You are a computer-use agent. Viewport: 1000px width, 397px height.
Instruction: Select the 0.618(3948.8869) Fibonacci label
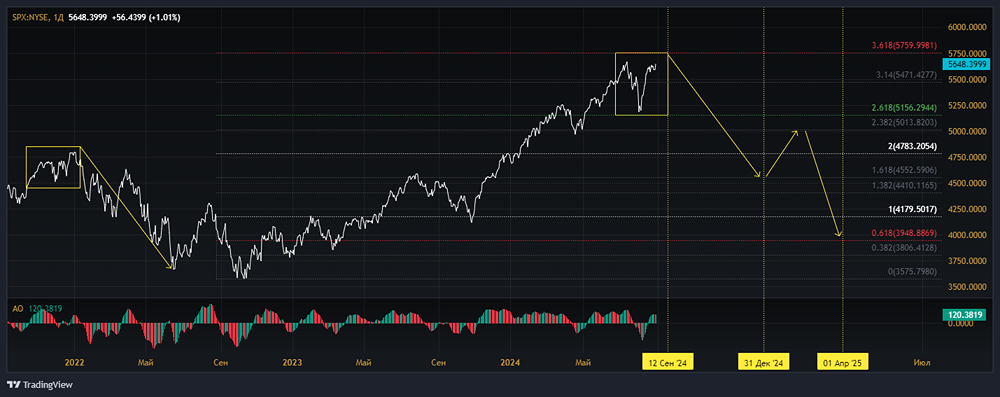(905, 234)
